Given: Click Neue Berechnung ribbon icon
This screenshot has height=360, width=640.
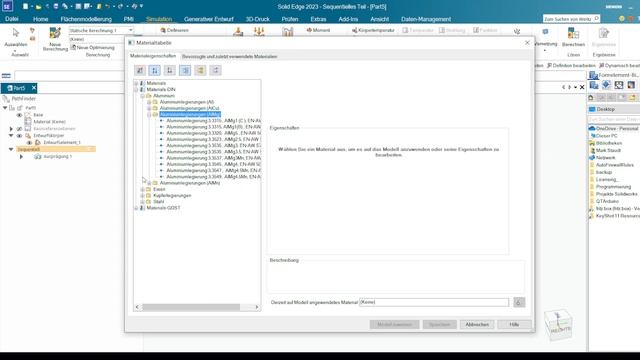Looking at the screenshot, I should (55, 33).
